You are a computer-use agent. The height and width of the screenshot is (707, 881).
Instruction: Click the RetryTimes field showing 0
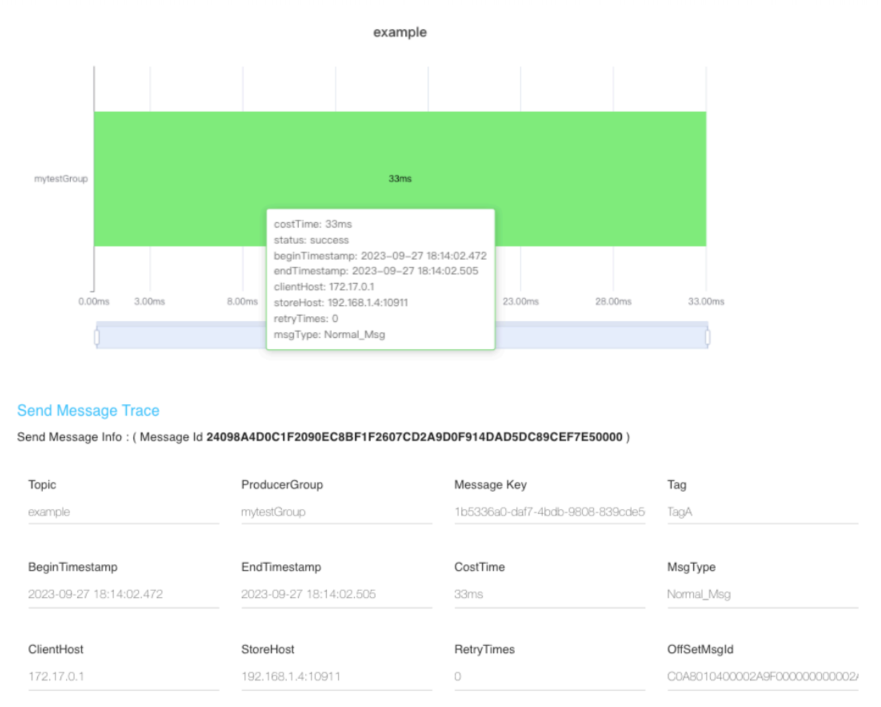[549, 676]
